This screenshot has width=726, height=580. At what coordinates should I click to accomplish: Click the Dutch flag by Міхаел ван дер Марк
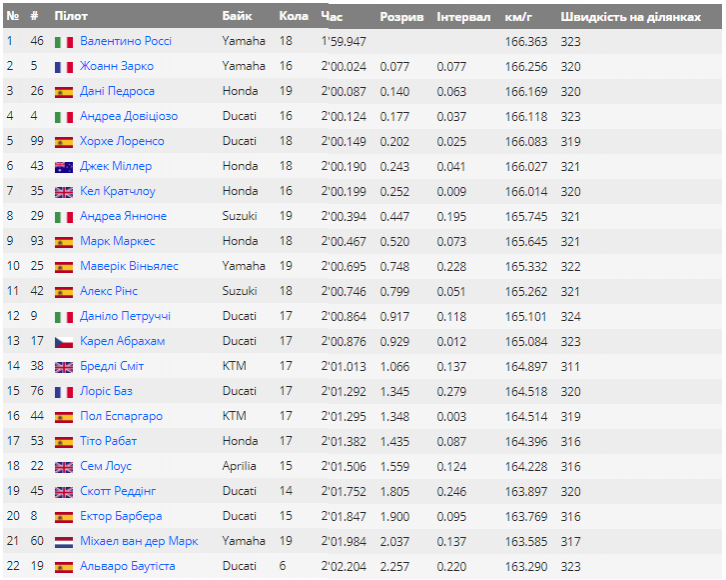[64, 542]
